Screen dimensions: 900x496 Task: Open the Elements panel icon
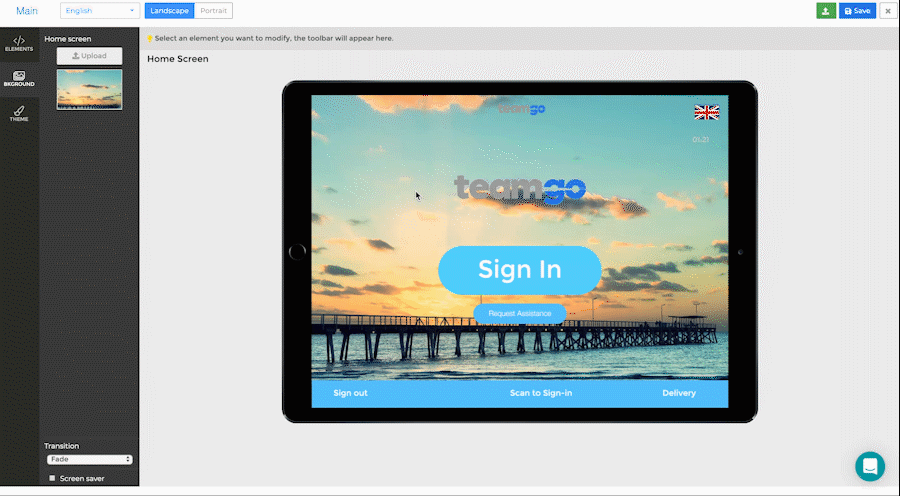pyautogui.click(x=19, y=44)
